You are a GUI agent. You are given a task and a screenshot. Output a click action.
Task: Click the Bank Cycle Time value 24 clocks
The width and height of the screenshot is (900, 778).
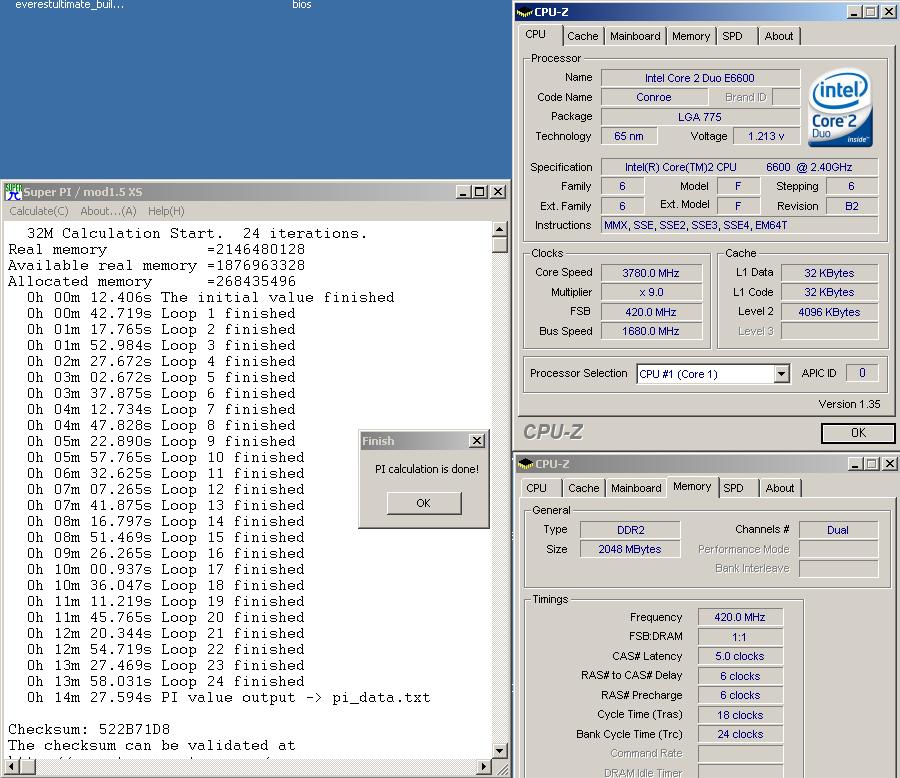[740, 734]
